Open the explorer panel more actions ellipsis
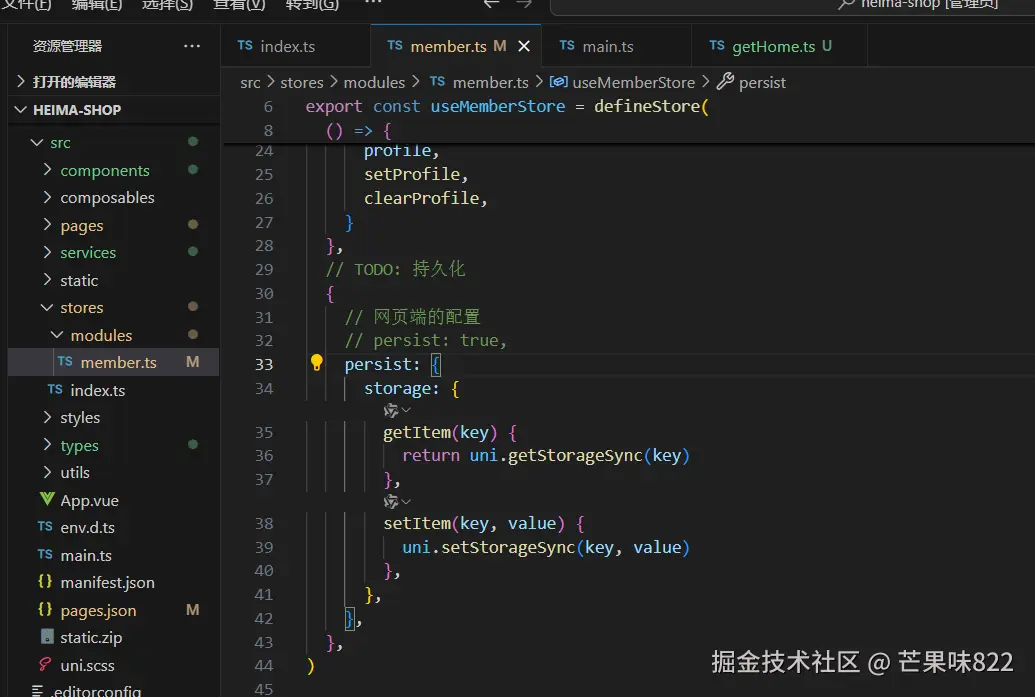 [192, 46]
